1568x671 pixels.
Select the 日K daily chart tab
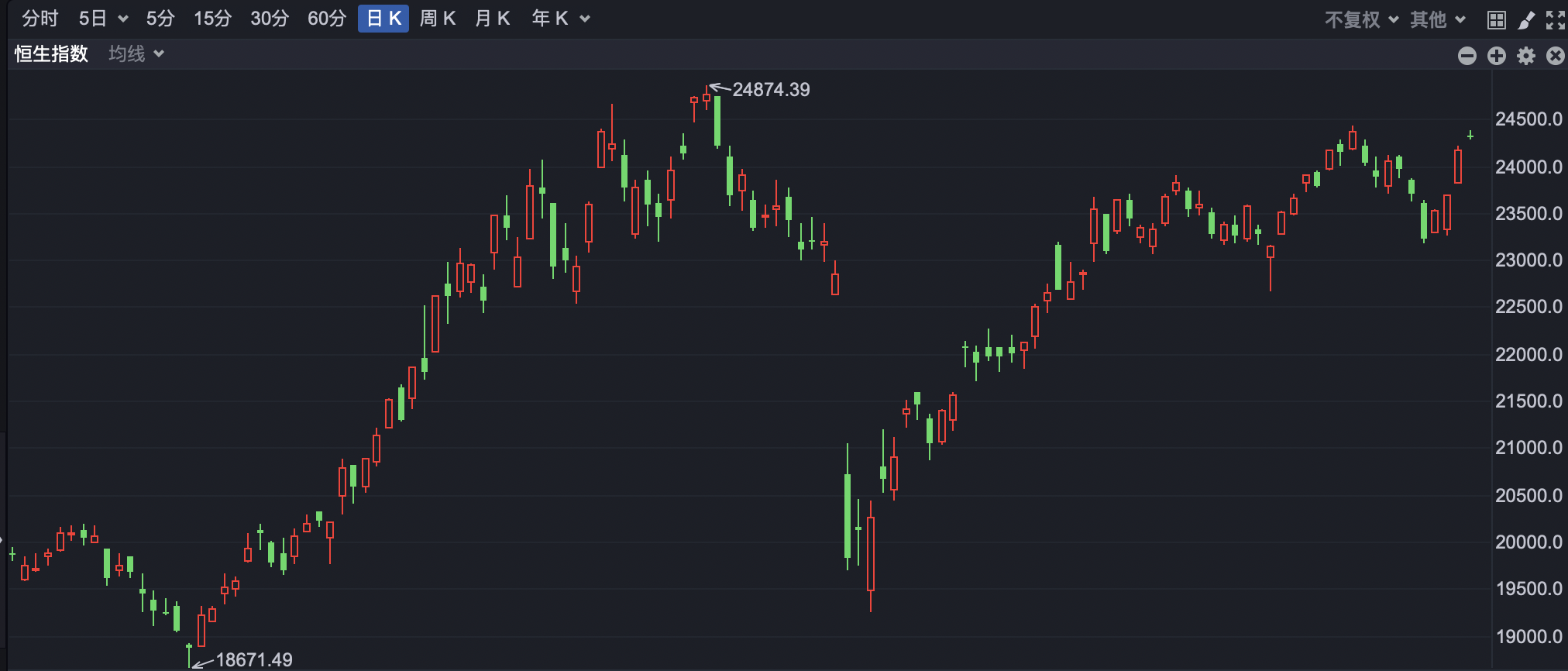tap(383, 19)
